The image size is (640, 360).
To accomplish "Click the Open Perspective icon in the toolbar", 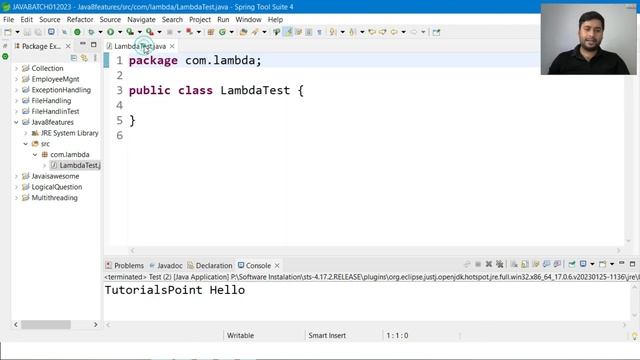I will tap(436, 32).
